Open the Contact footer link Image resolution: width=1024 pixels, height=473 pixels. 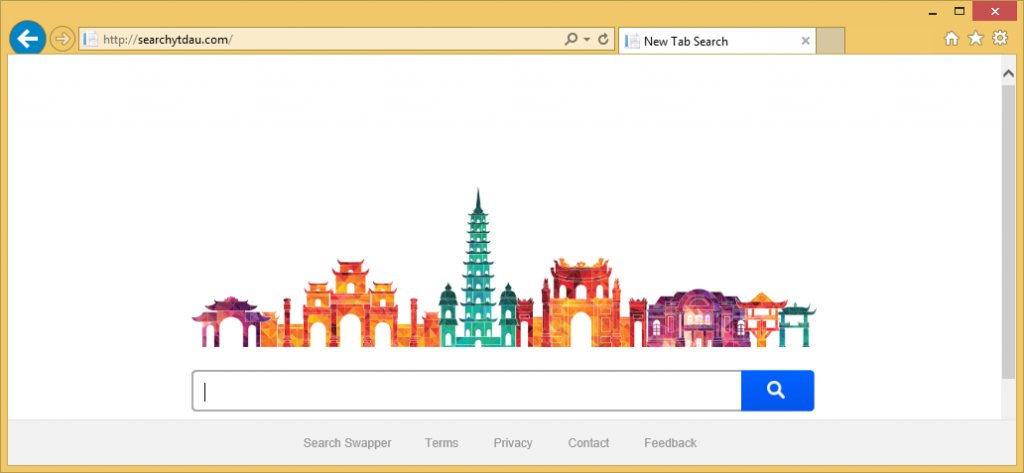(588, 443)
